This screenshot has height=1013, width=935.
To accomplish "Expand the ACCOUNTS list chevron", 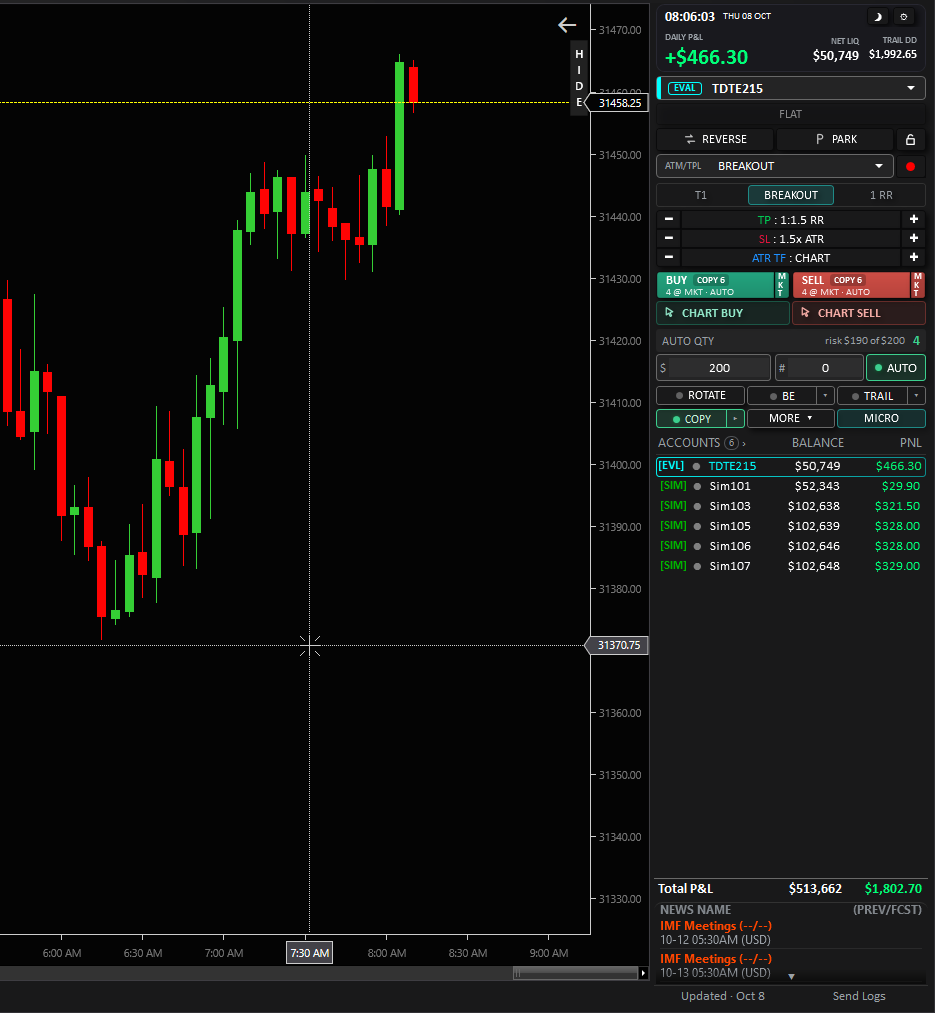I will (x=744, y=444).
